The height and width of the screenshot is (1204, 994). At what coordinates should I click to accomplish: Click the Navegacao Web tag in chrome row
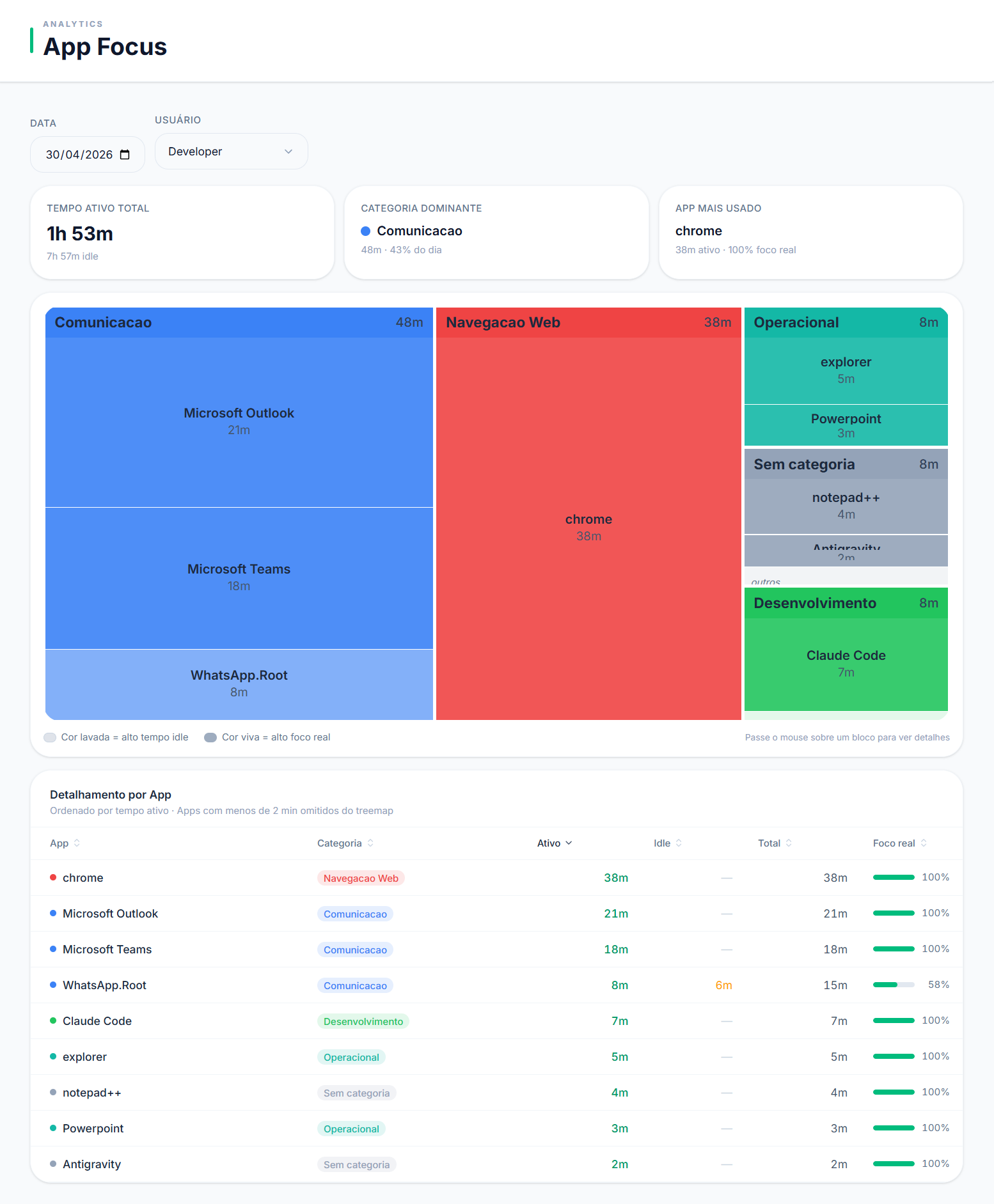pos(361,878)
